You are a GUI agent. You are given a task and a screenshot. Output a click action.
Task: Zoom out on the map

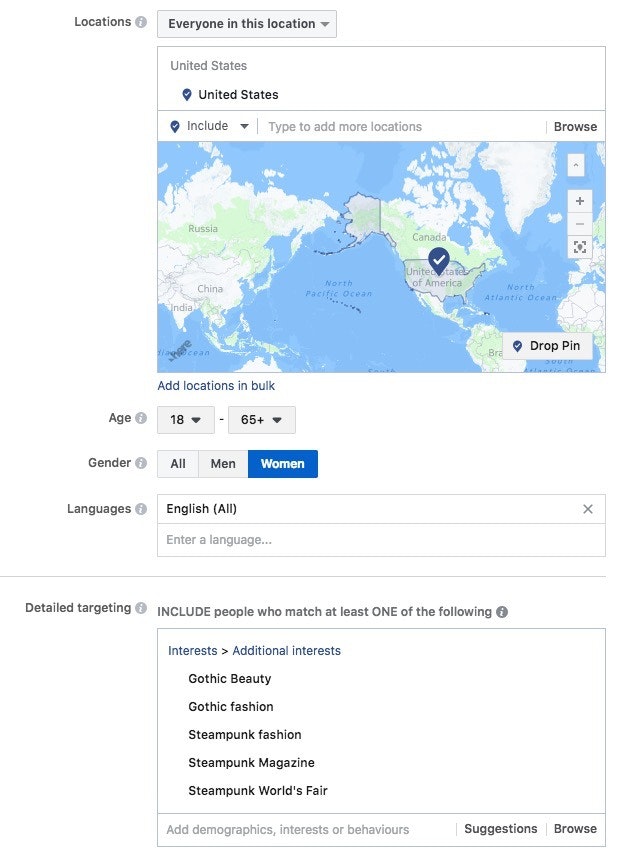point(579,223)
